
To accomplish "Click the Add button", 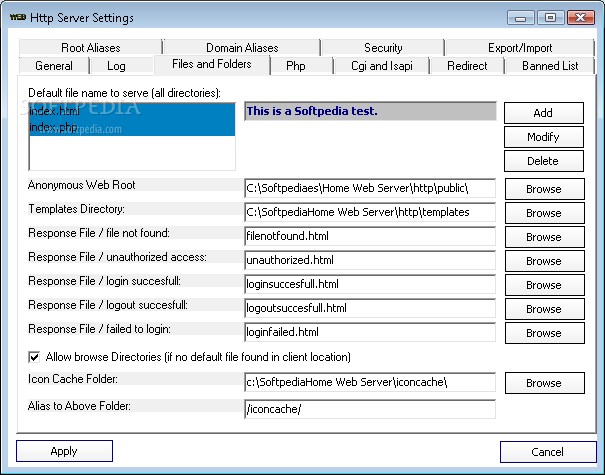I will (543, 113).
